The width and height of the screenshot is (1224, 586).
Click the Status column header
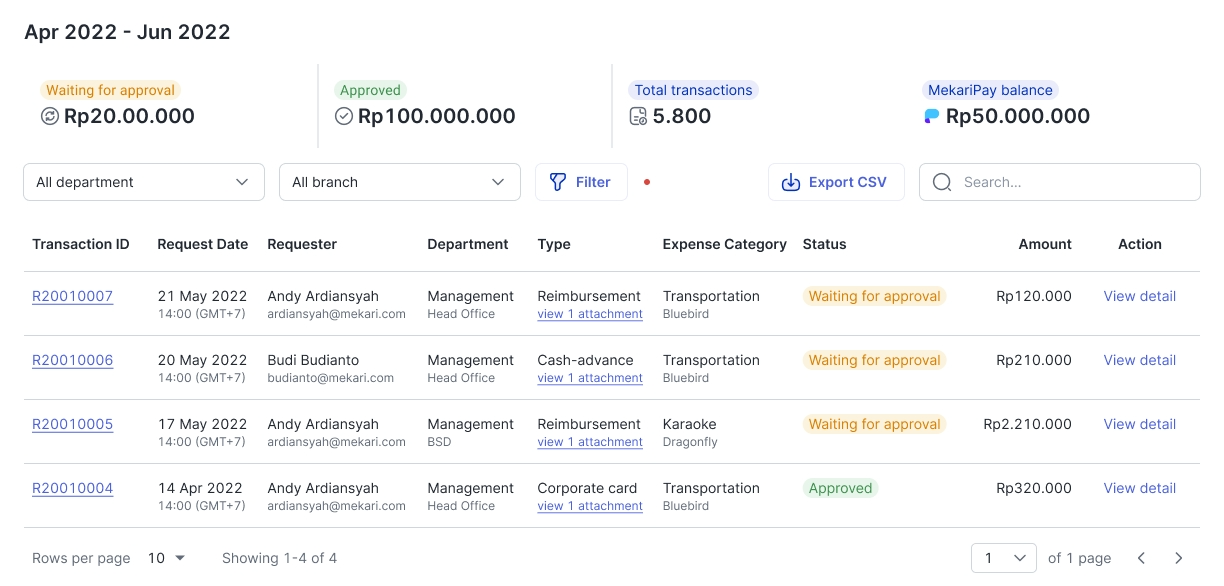825,244
